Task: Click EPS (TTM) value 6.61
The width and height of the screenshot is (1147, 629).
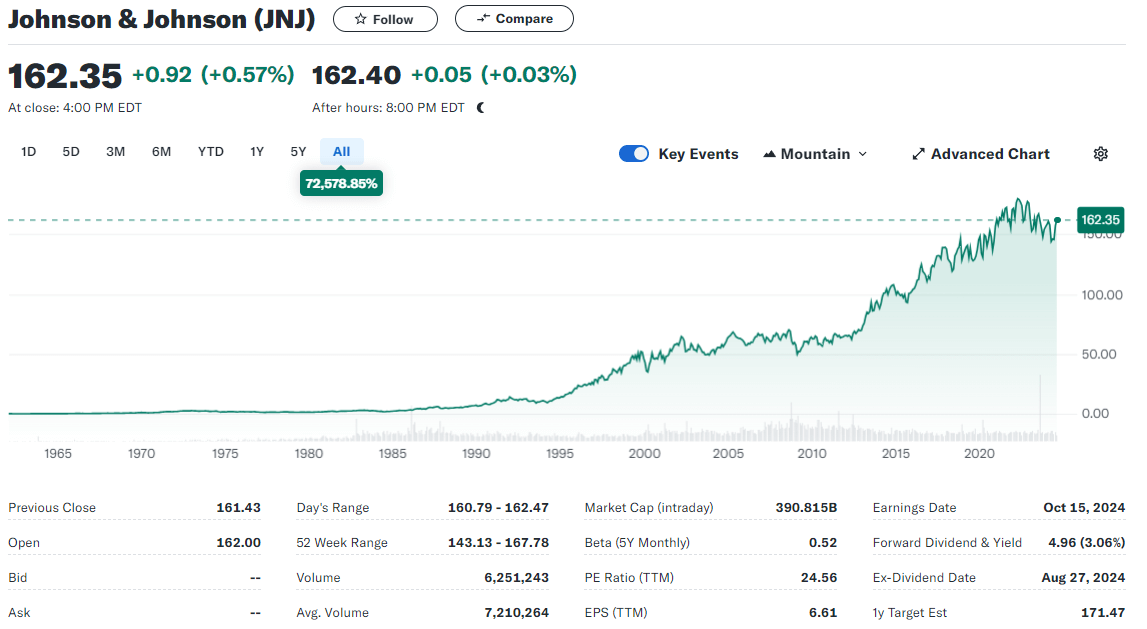Action: (x=823, y=613)
